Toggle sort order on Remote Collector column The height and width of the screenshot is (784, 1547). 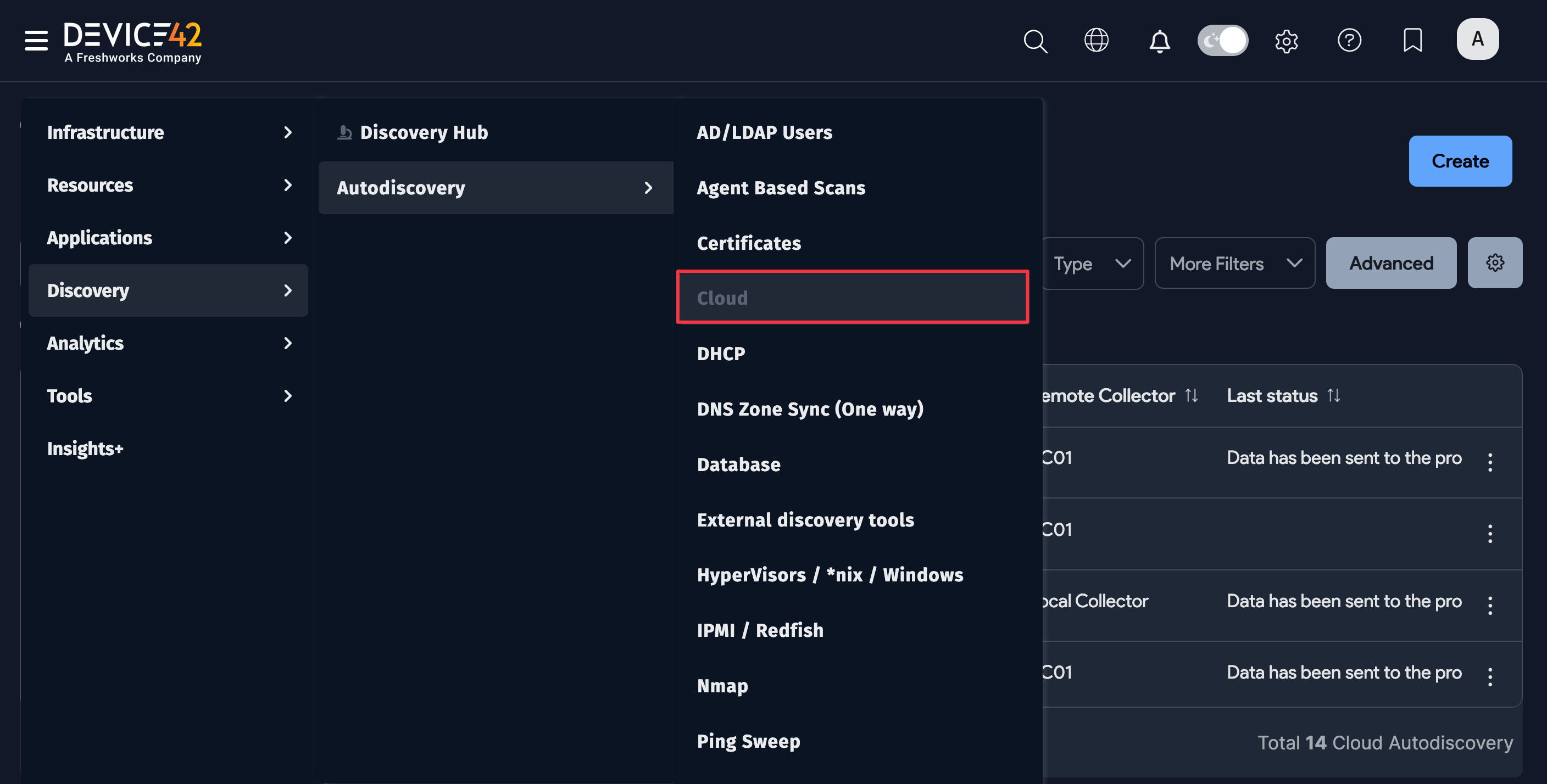pos(1192,395)
